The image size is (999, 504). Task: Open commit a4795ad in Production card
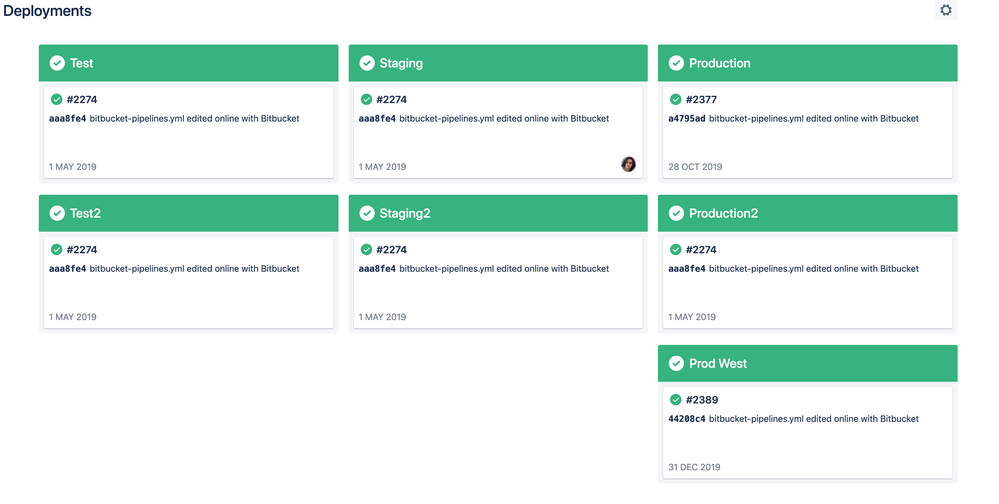(x=687, y=119)
